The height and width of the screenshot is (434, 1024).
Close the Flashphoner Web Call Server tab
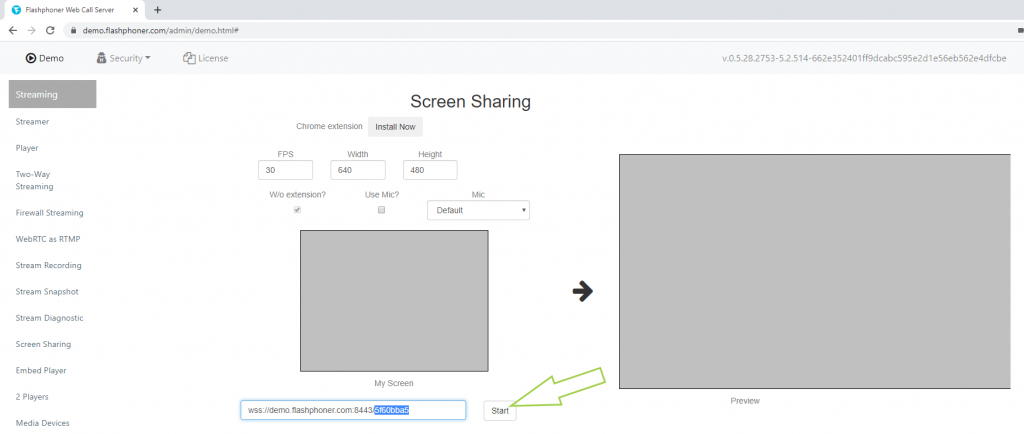135,10
